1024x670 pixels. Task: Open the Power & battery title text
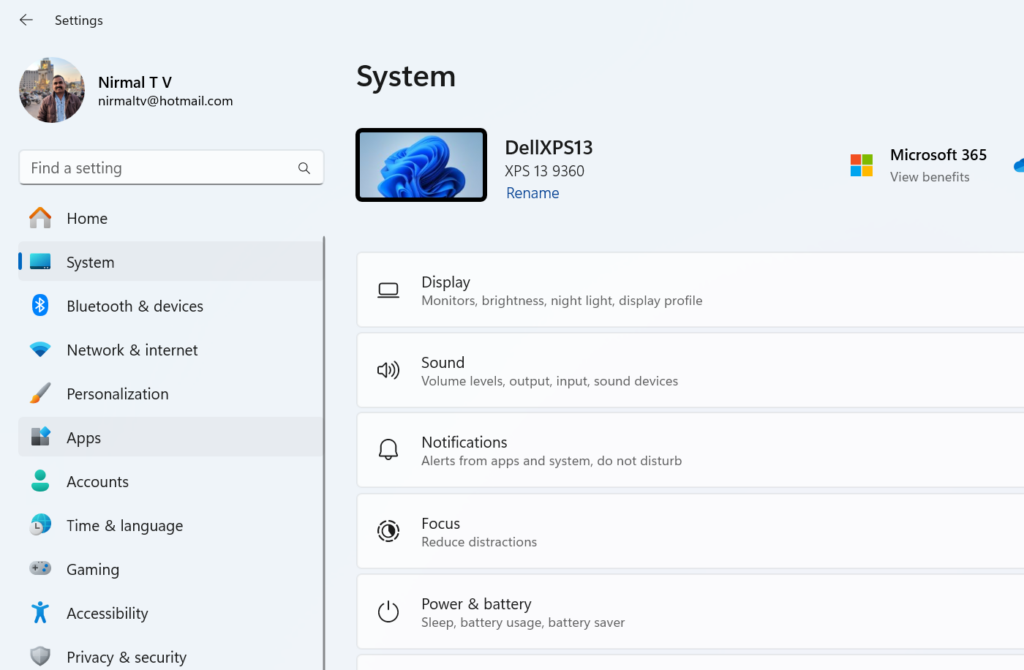pos(476,604)
